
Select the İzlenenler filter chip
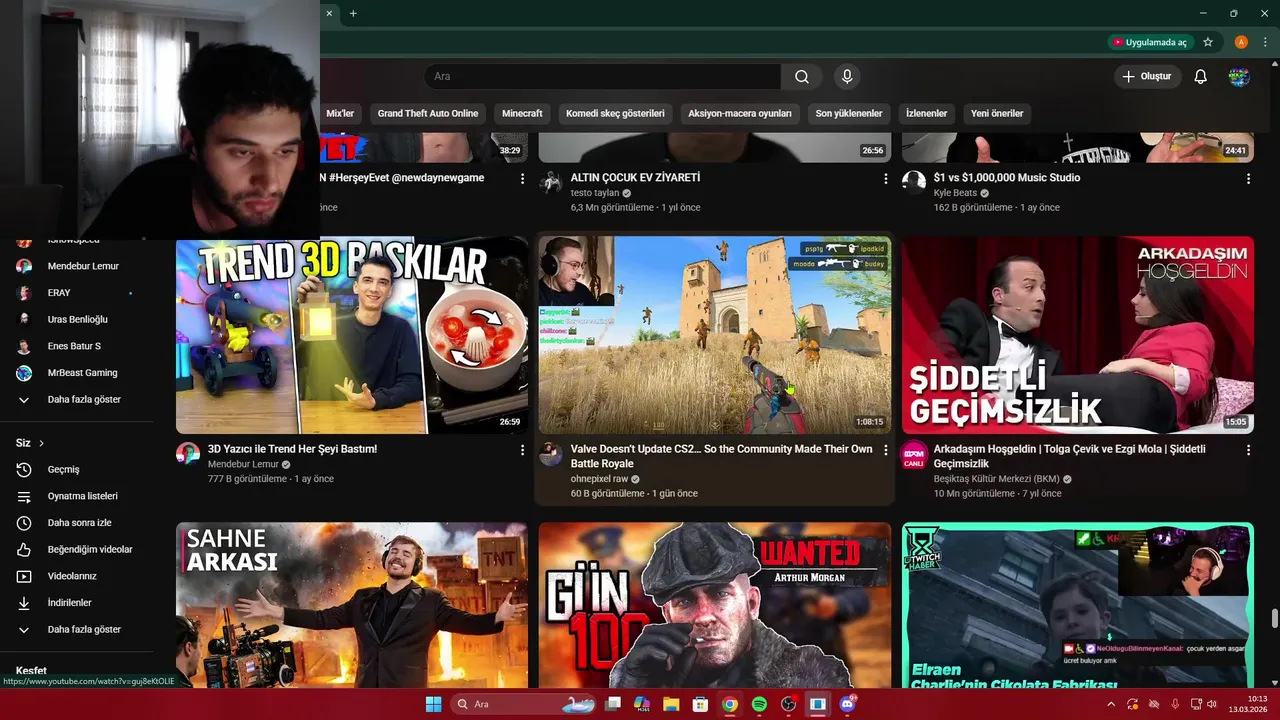[926, 113]
